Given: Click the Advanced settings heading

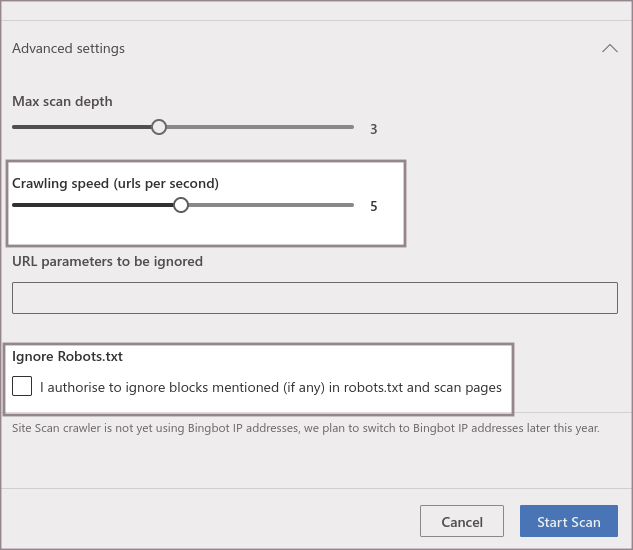Looking at the screenshot, I should tap(68, 48).
